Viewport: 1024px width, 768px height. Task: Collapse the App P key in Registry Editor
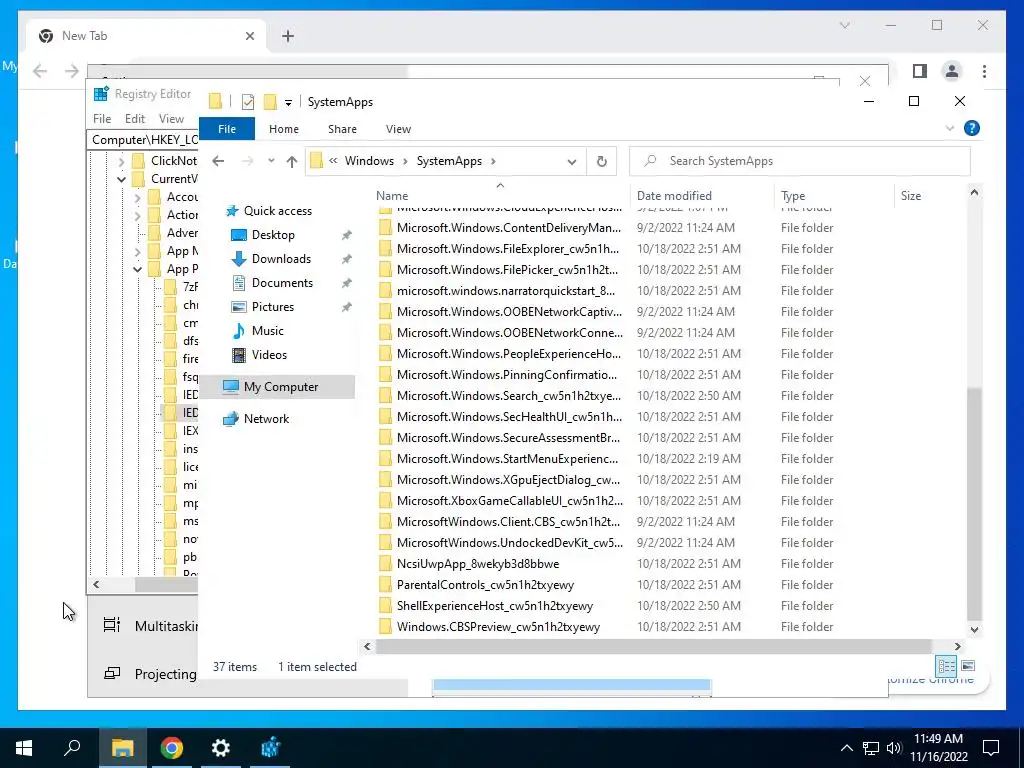pos(138,269)
